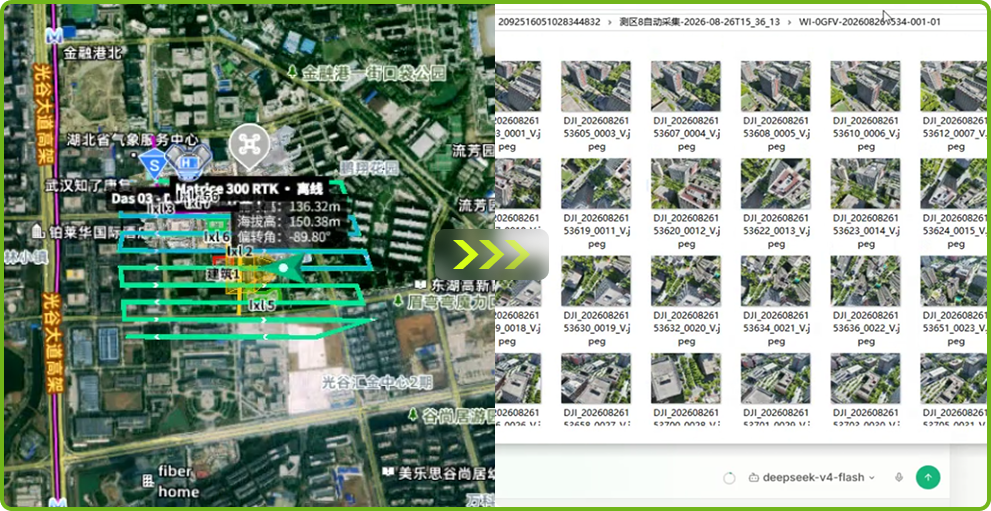Select the 53608_0005_V.jpeg photo thumbnail
Viewport: 991px width, 511px height.
tap(775, 86)
